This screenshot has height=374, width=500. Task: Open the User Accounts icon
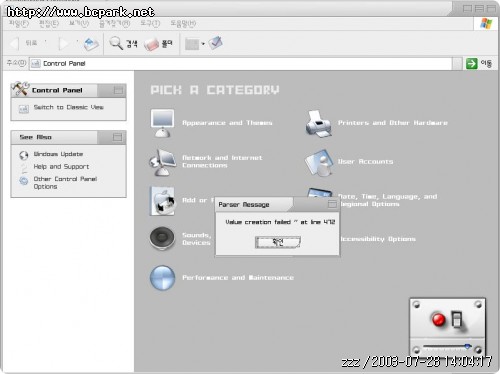[319, 162]
